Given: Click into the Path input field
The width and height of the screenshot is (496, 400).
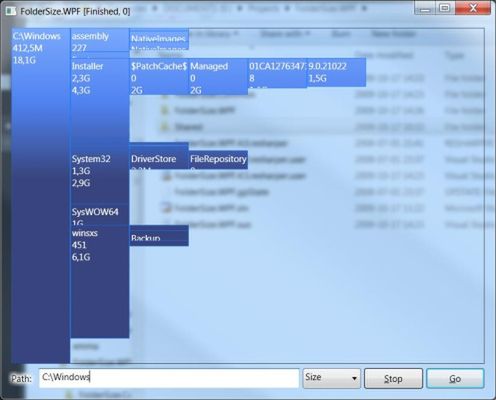Looking at the screenshot, I should [x=169, y=378].
